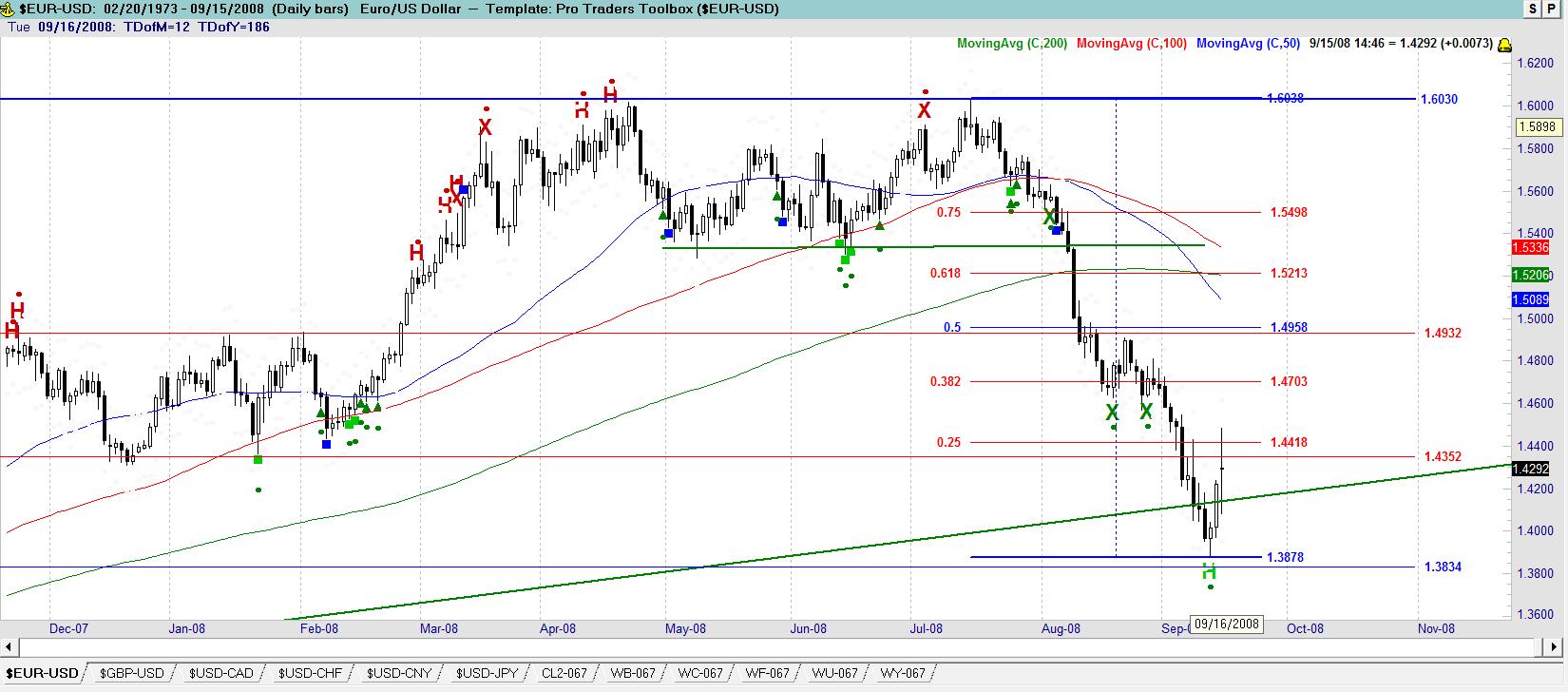Select the $EUR-USD tab
1568x692 pixels.
[x=42, y=673]
